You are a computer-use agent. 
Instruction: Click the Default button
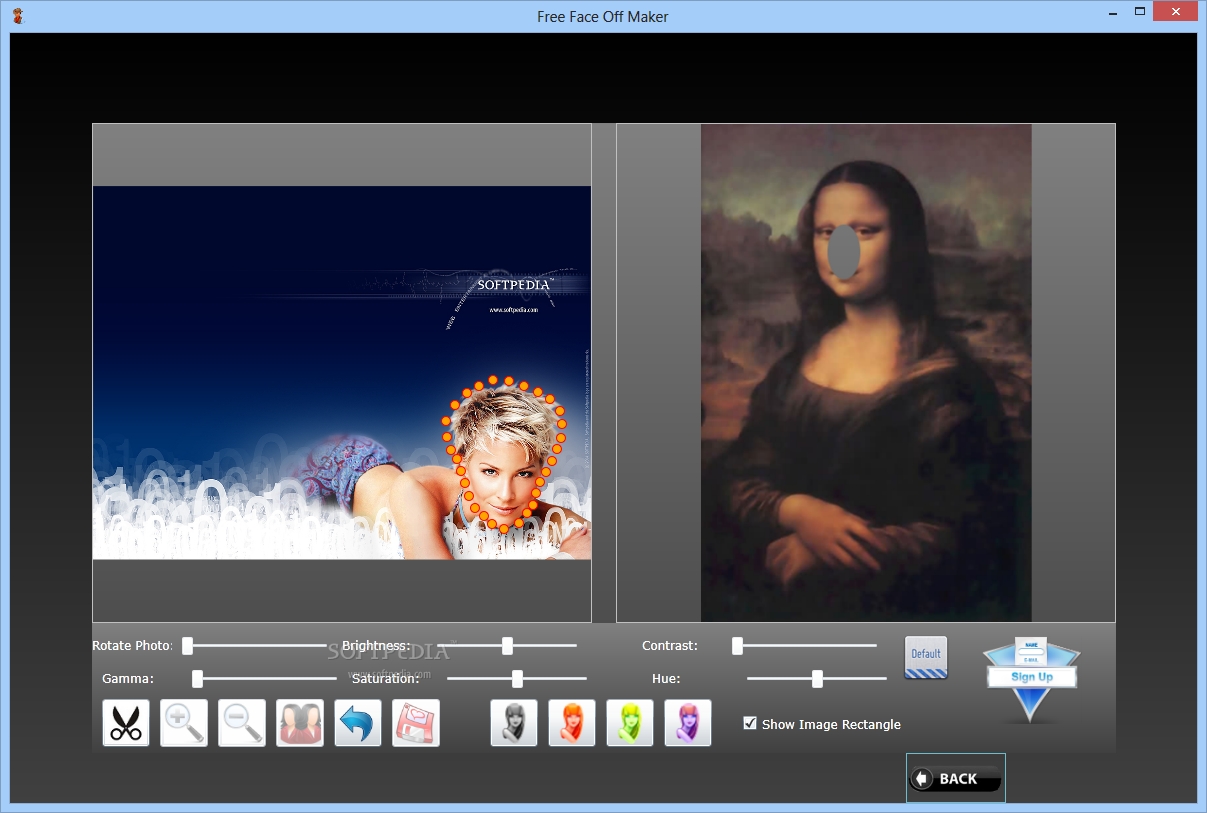[x=926, y=657]
